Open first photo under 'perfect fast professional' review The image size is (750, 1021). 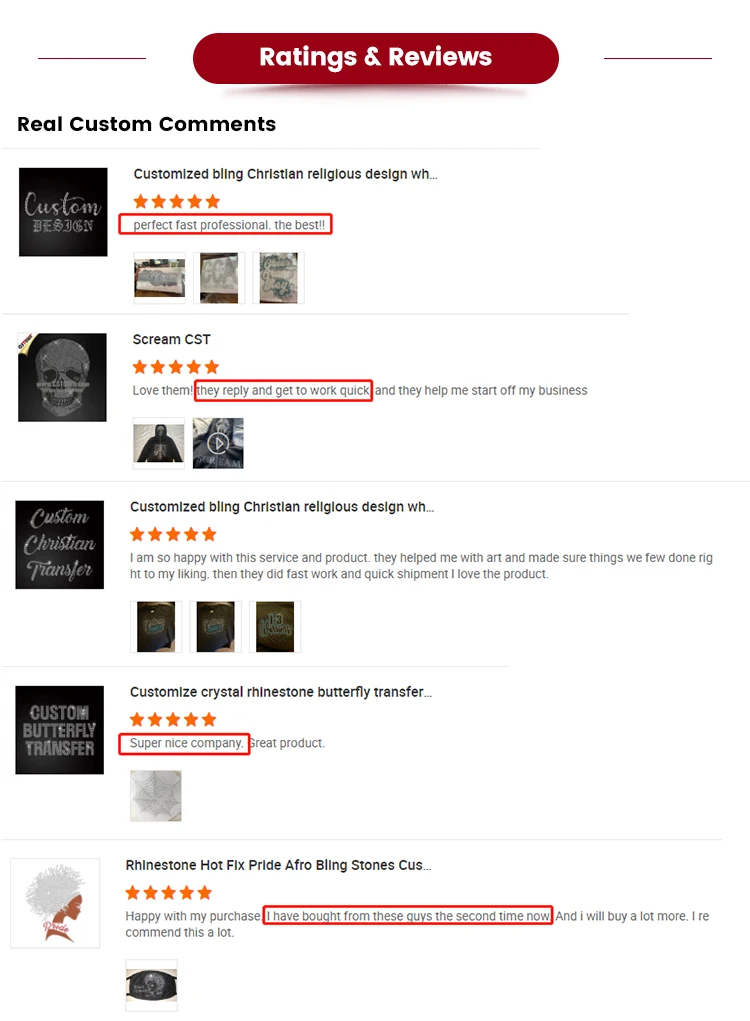click(160, 278)
